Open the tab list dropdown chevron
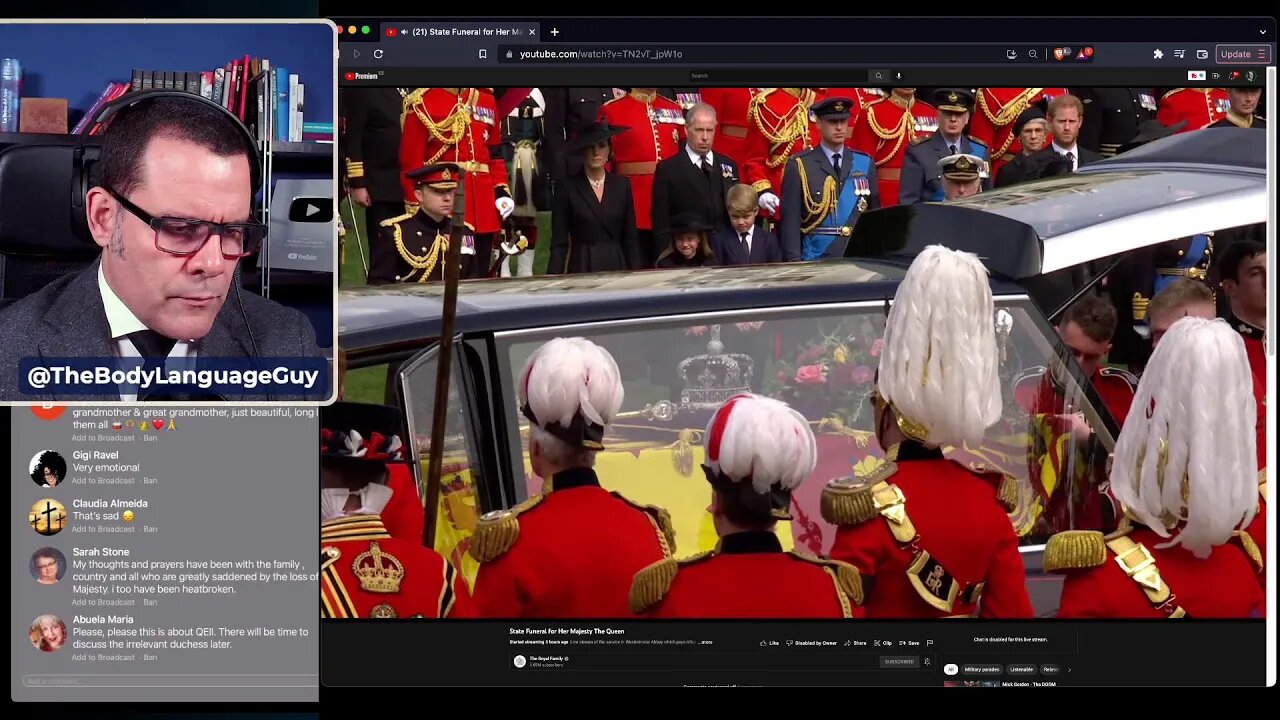 [x=1263, y=32]
